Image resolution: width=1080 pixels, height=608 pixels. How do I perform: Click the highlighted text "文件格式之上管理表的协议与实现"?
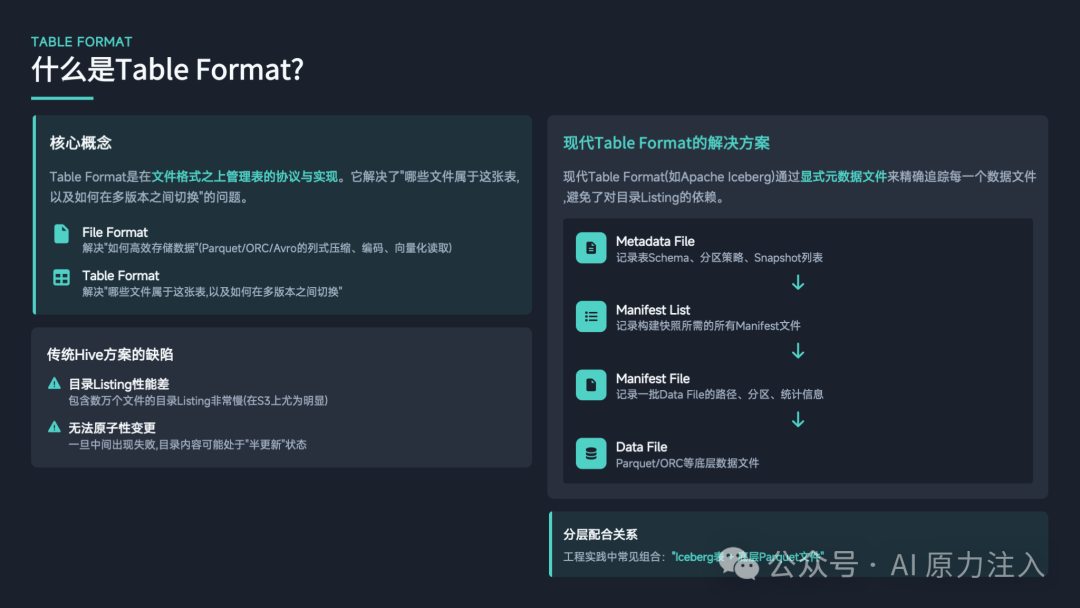click(x=245, y=177)
